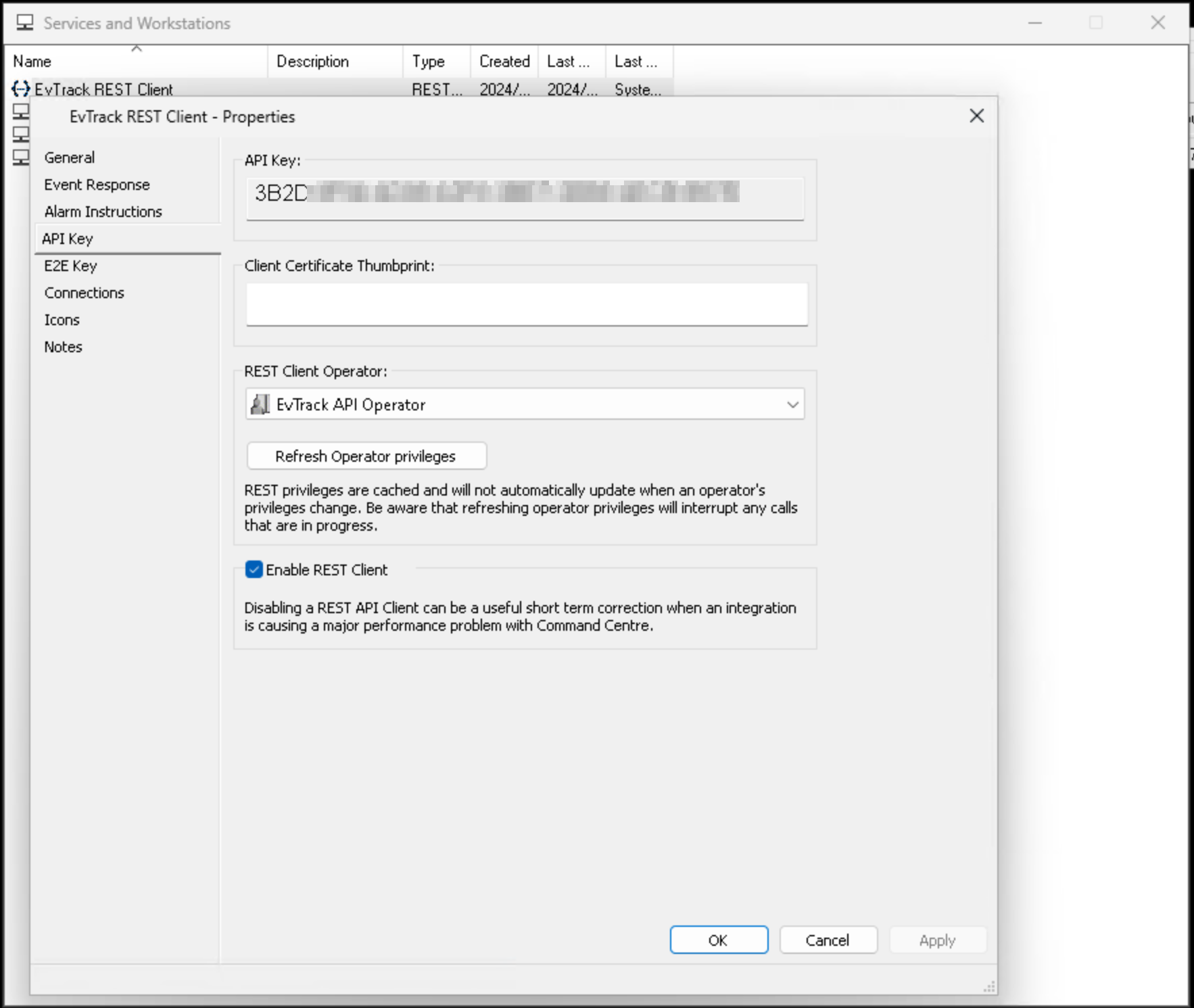
Task: Close the EvTrack REST Client Properties dialog
Action: 977,116
